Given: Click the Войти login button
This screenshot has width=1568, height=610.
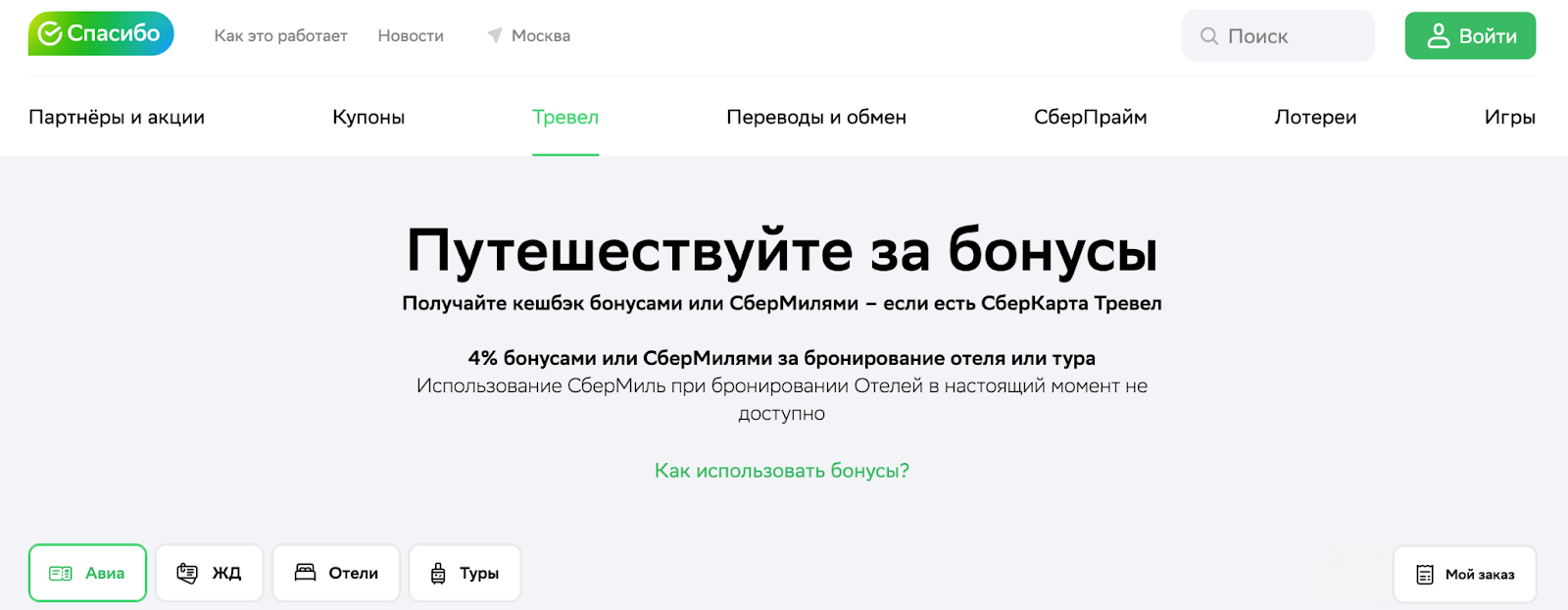Looking at the screenshot, I should click(1470, 36).
